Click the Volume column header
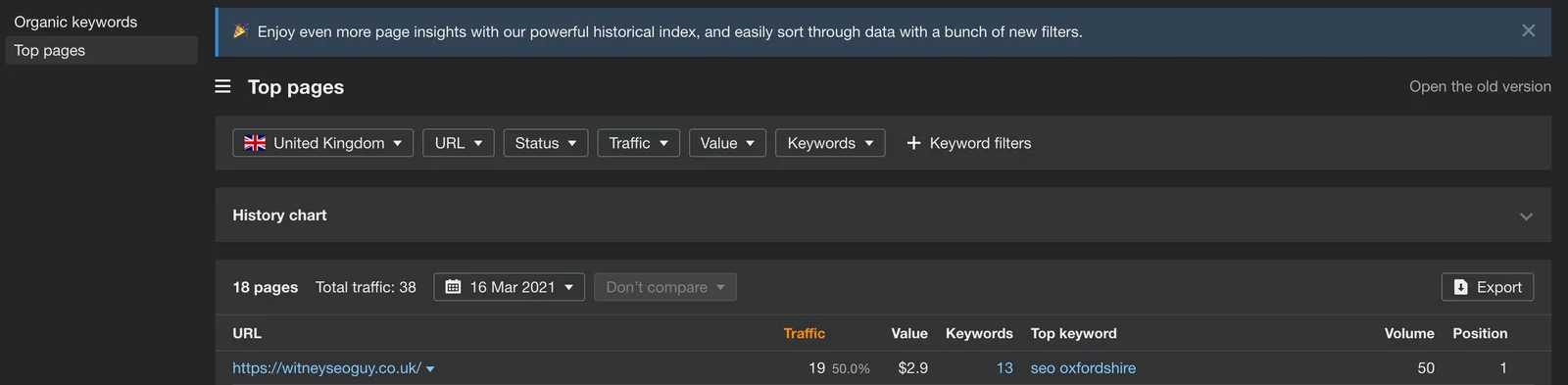The width and height of the screenshot is (1568, 385). 1409,333
